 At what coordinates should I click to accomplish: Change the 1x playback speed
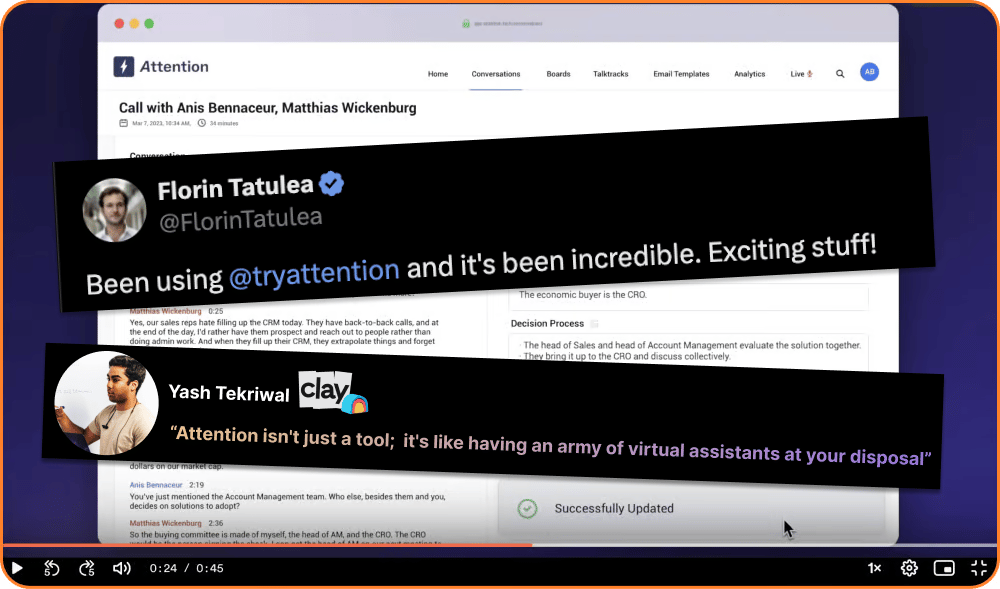pos(874,568)
